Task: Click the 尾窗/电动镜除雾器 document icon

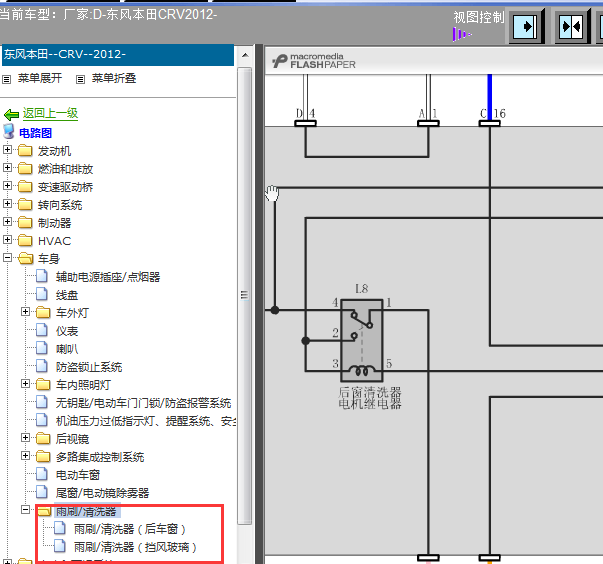Action: 42,492
